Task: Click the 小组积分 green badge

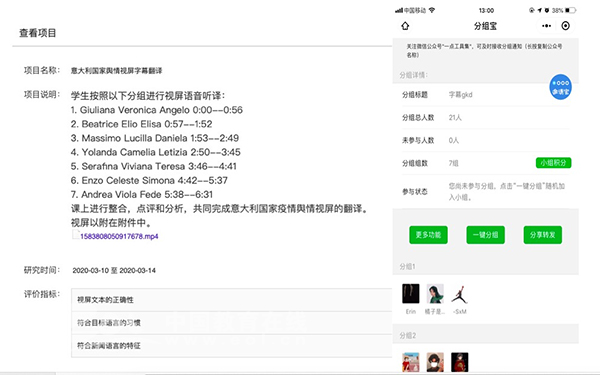Action: [553, 163]
